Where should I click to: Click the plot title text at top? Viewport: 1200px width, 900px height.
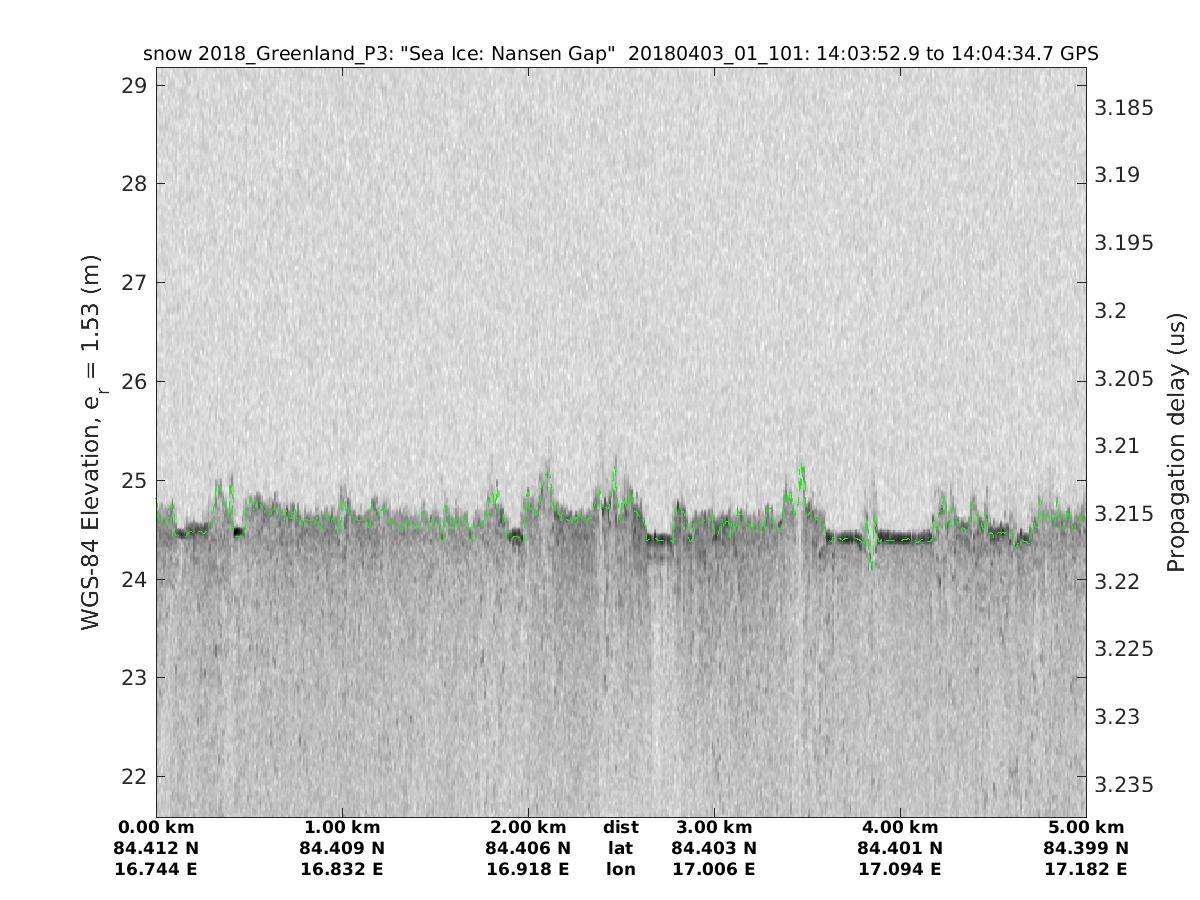point(620,54)
